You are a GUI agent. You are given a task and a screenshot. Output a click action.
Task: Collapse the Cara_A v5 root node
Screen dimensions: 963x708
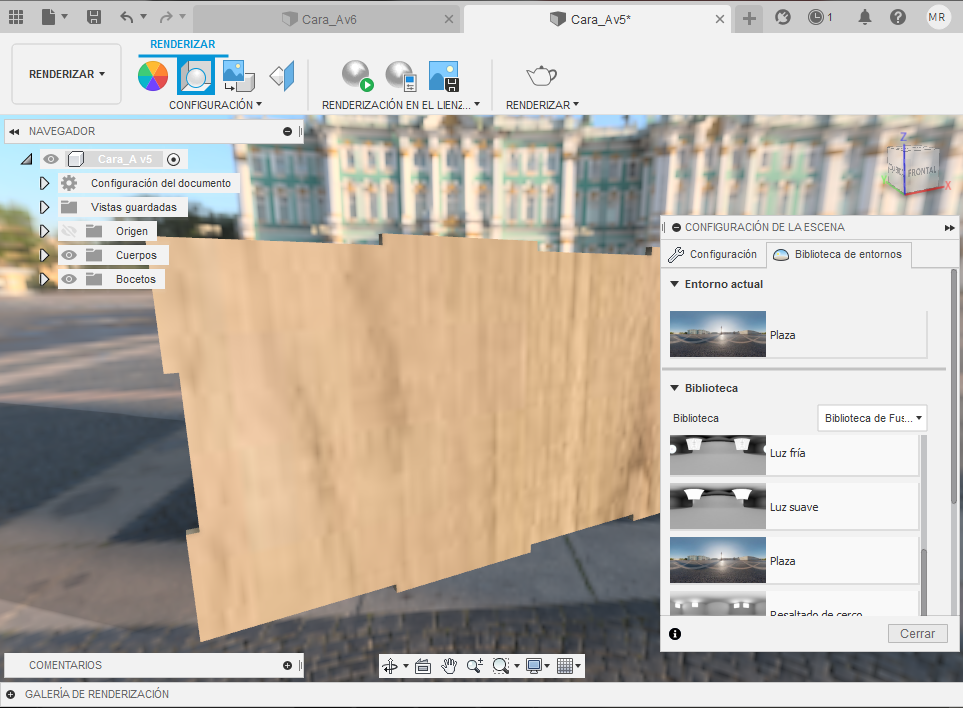[26, 160]
